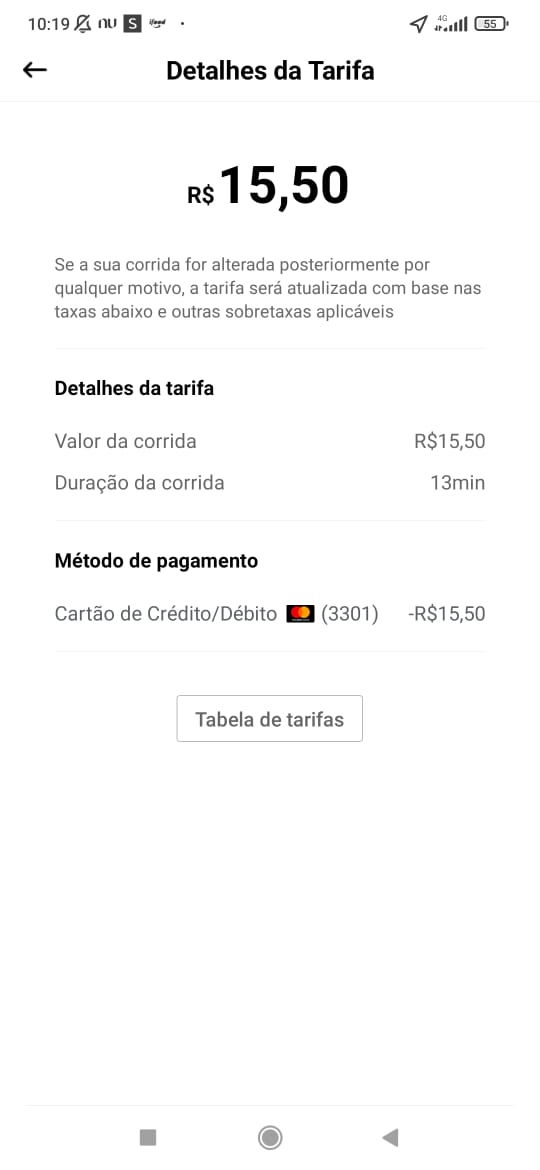Tap the battery indicator in status bar
Viewport: 540px width, 1170px height.
492,24
